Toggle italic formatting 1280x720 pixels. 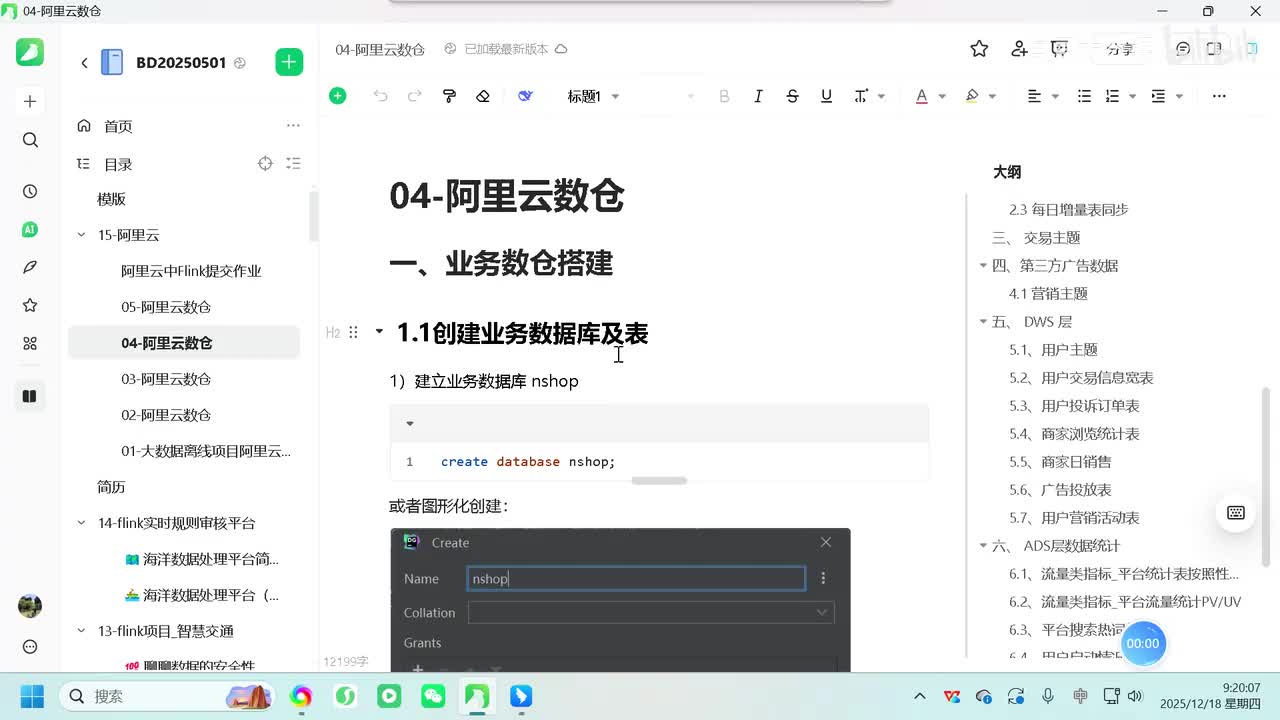(x=758, y=96)
